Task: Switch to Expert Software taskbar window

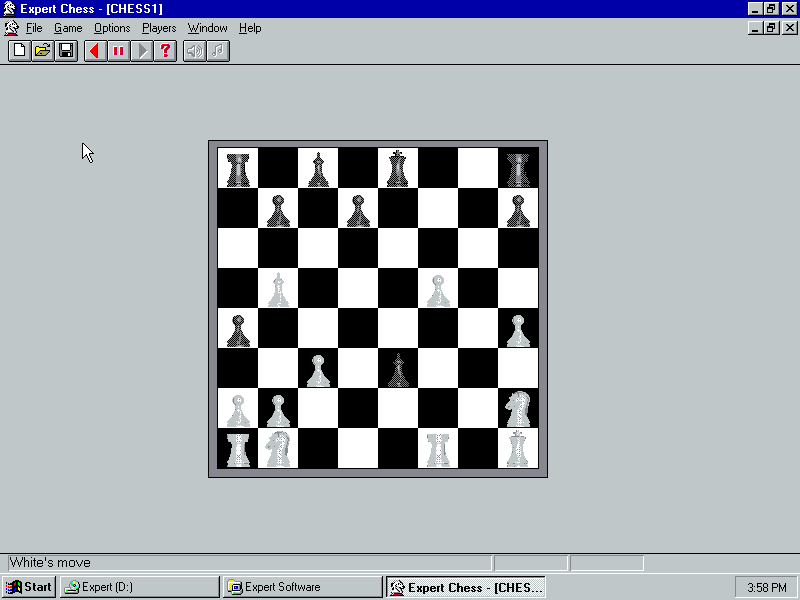Action: pyautogui.click(x=303, y=587)
